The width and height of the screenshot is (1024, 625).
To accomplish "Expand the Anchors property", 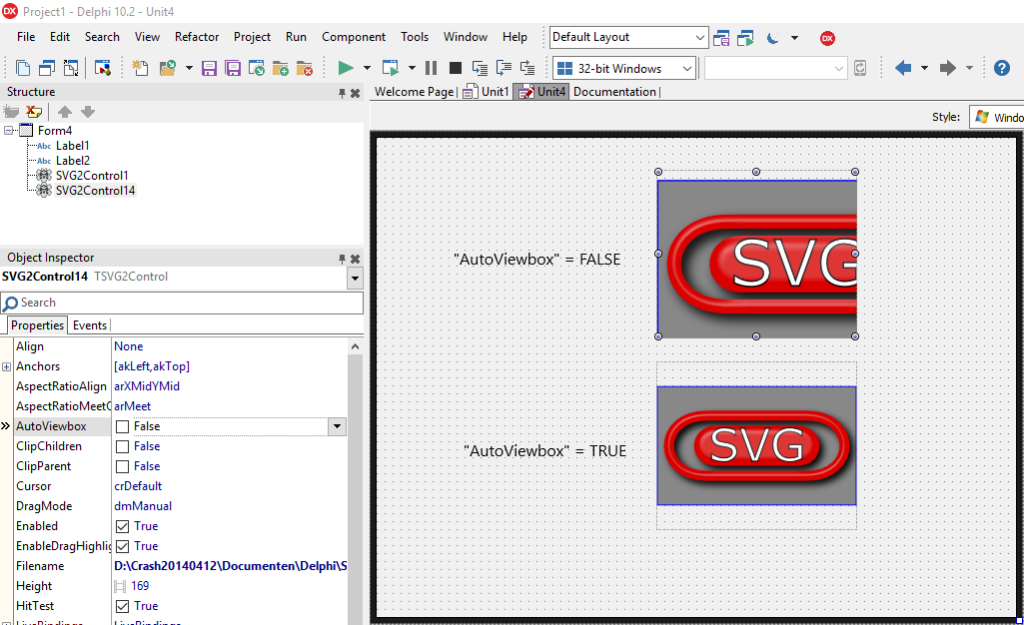I will [8, 366].
